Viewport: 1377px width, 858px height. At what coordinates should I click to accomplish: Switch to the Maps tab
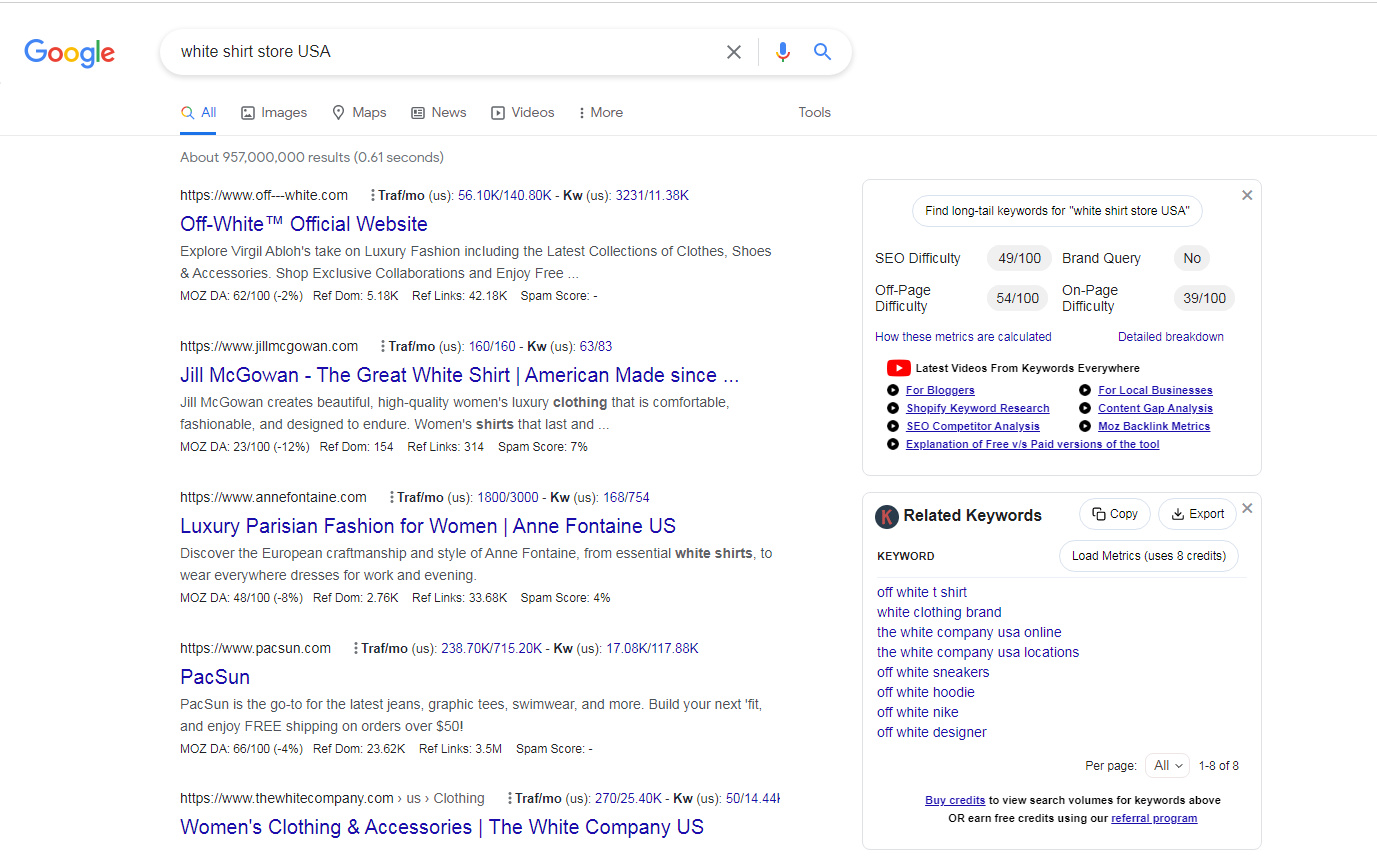pos(359,113)
